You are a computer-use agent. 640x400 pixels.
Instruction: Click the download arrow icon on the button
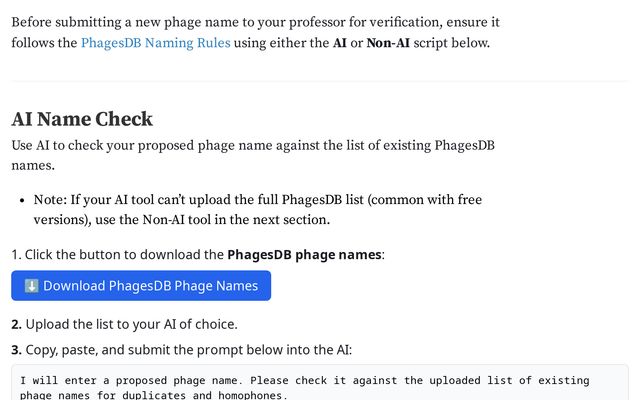[31, 286]
